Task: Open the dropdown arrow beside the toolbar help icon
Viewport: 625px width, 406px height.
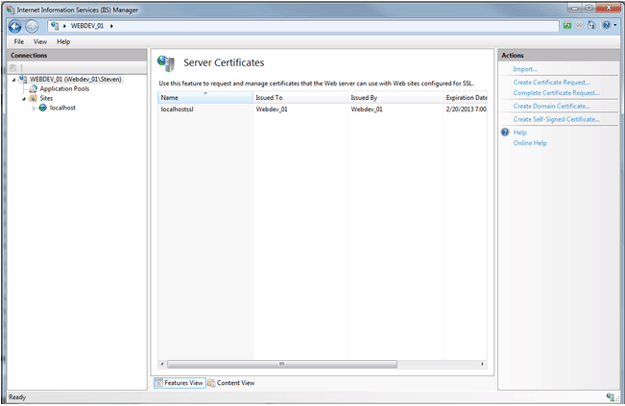Action: (x=615, y=25)
